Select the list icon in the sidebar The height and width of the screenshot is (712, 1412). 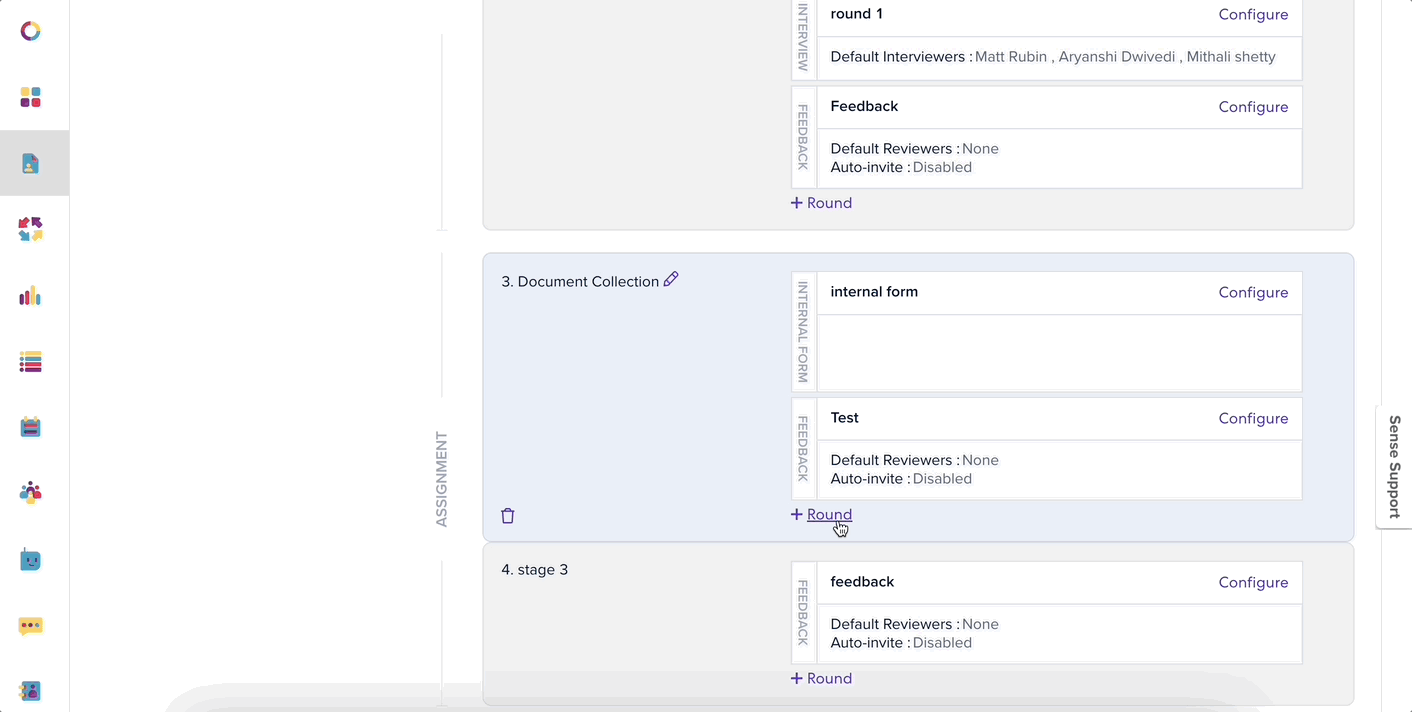point(30,361)
